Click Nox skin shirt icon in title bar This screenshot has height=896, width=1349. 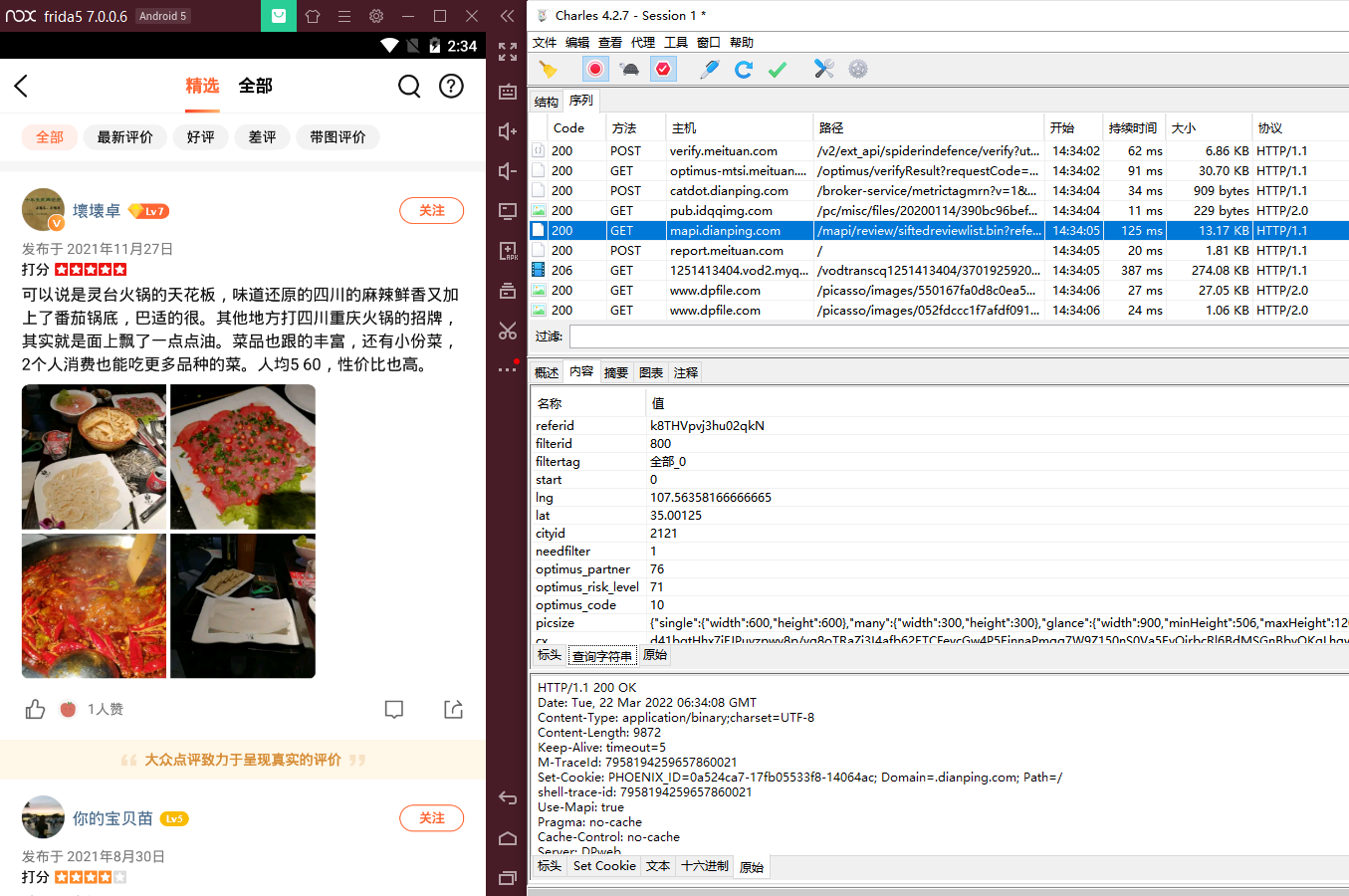[x=313, y=16]
